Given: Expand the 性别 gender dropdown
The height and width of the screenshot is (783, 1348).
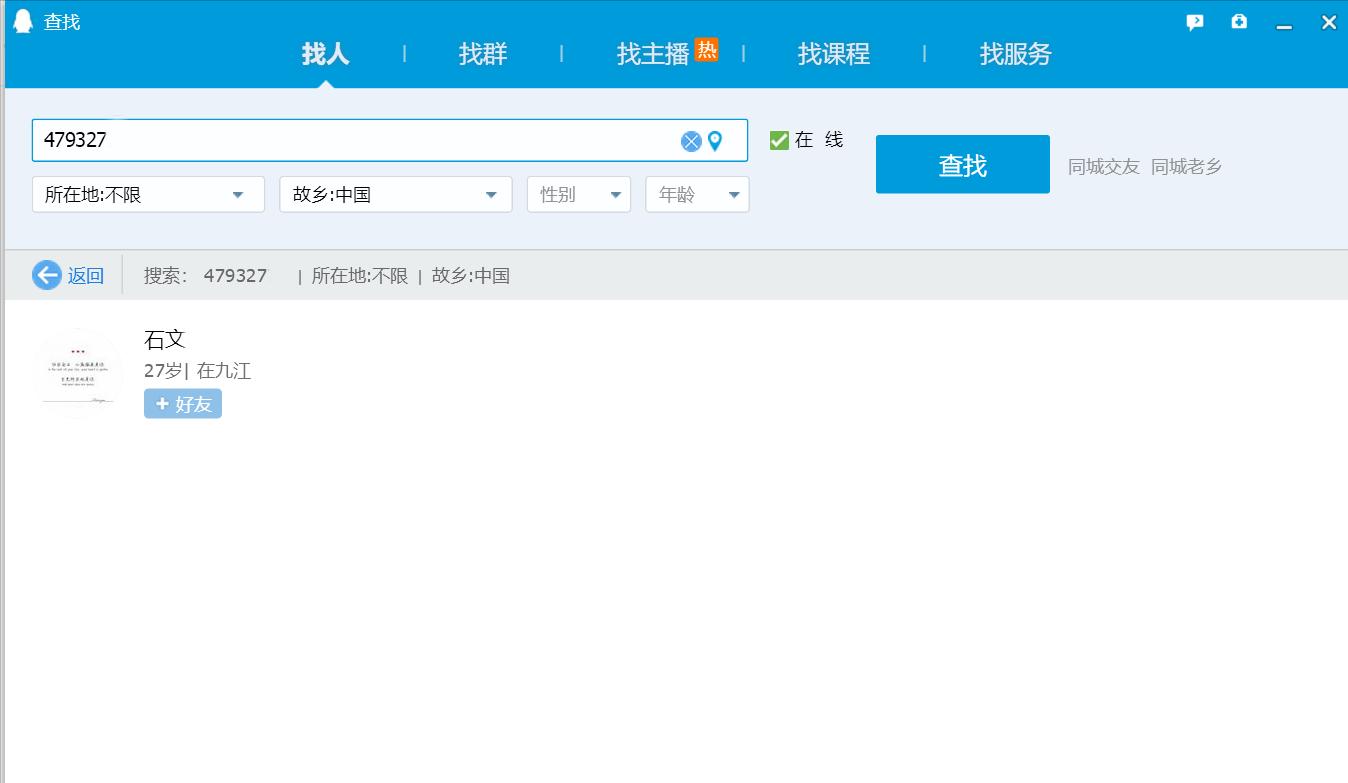Looking at the screenshot, I should tap(578, 194).
